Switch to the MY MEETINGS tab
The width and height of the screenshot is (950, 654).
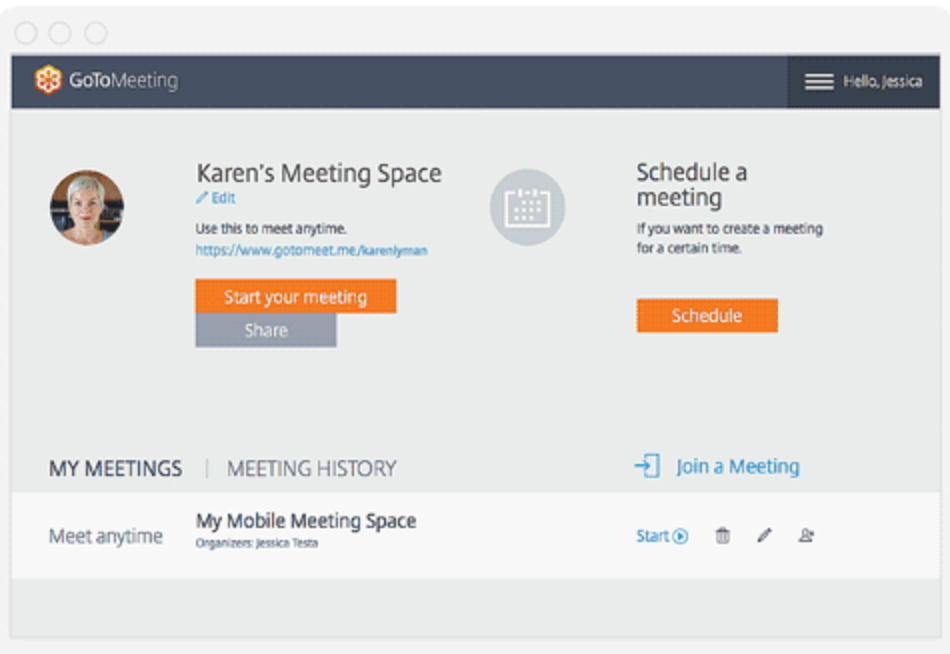tap(115, 468)
